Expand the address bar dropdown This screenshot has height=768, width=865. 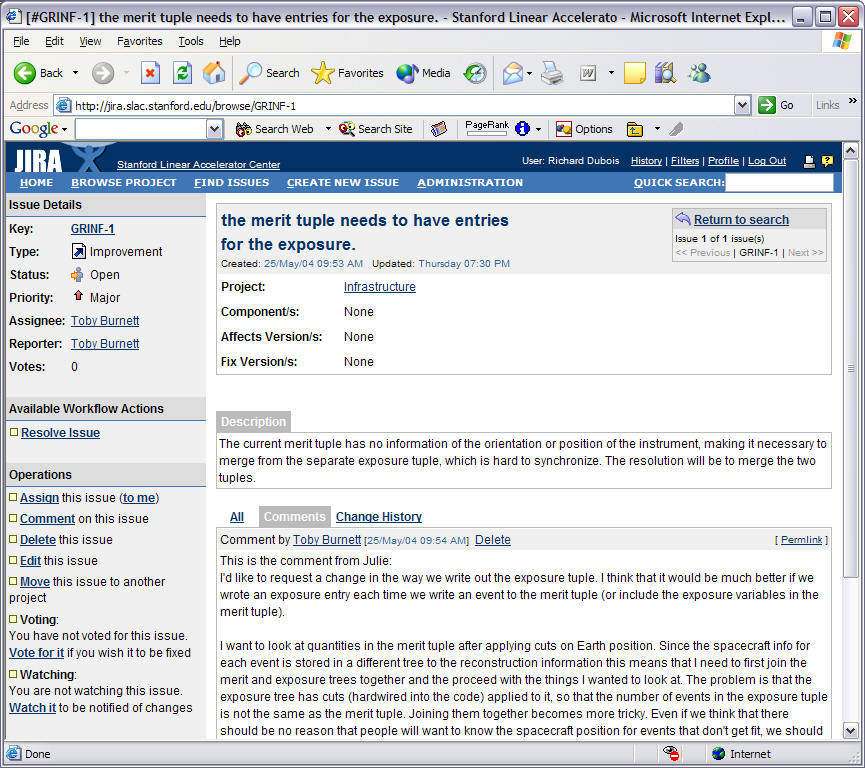click(x=743, y=105)
